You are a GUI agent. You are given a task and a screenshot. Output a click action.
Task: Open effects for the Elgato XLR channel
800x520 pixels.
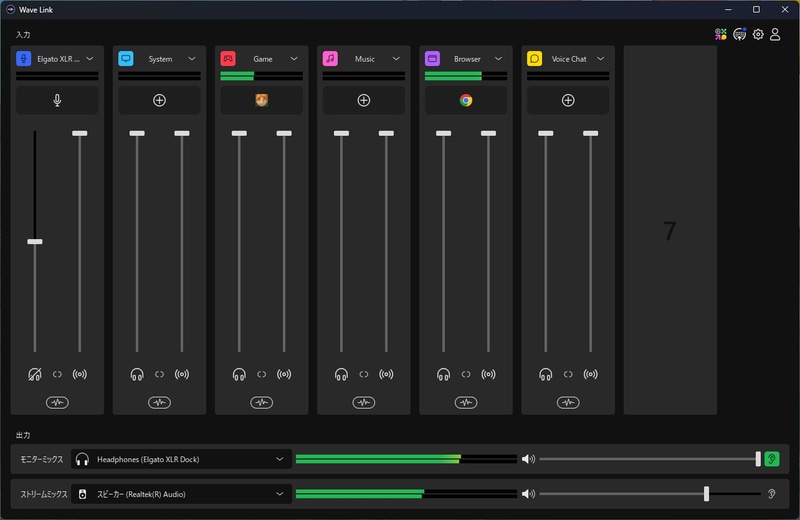click(57, 403)
